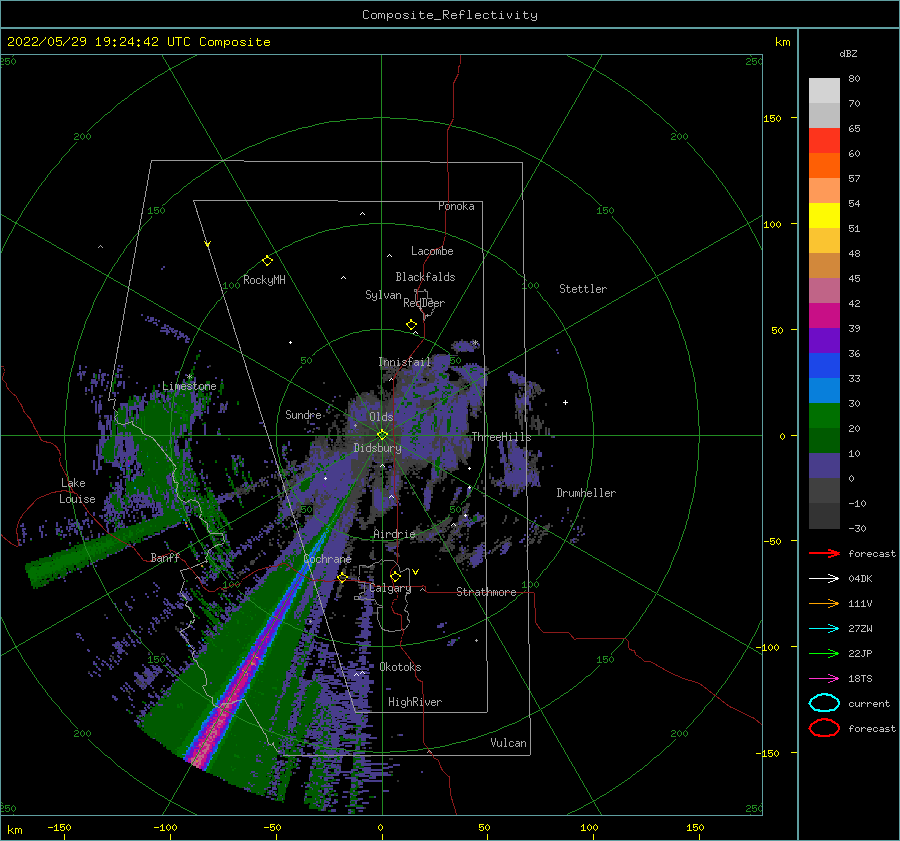Click the RedDeer city label
900x841 pixels.
coord(424,303)
